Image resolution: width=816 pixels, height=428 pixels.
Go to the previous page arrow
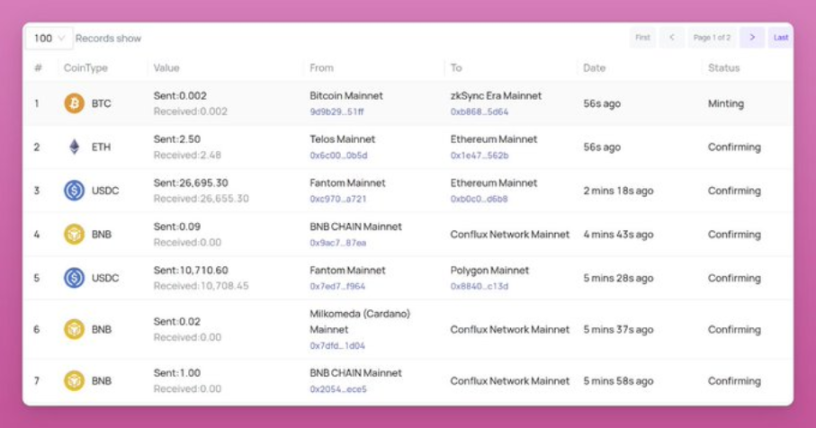(x=671, y=37)
